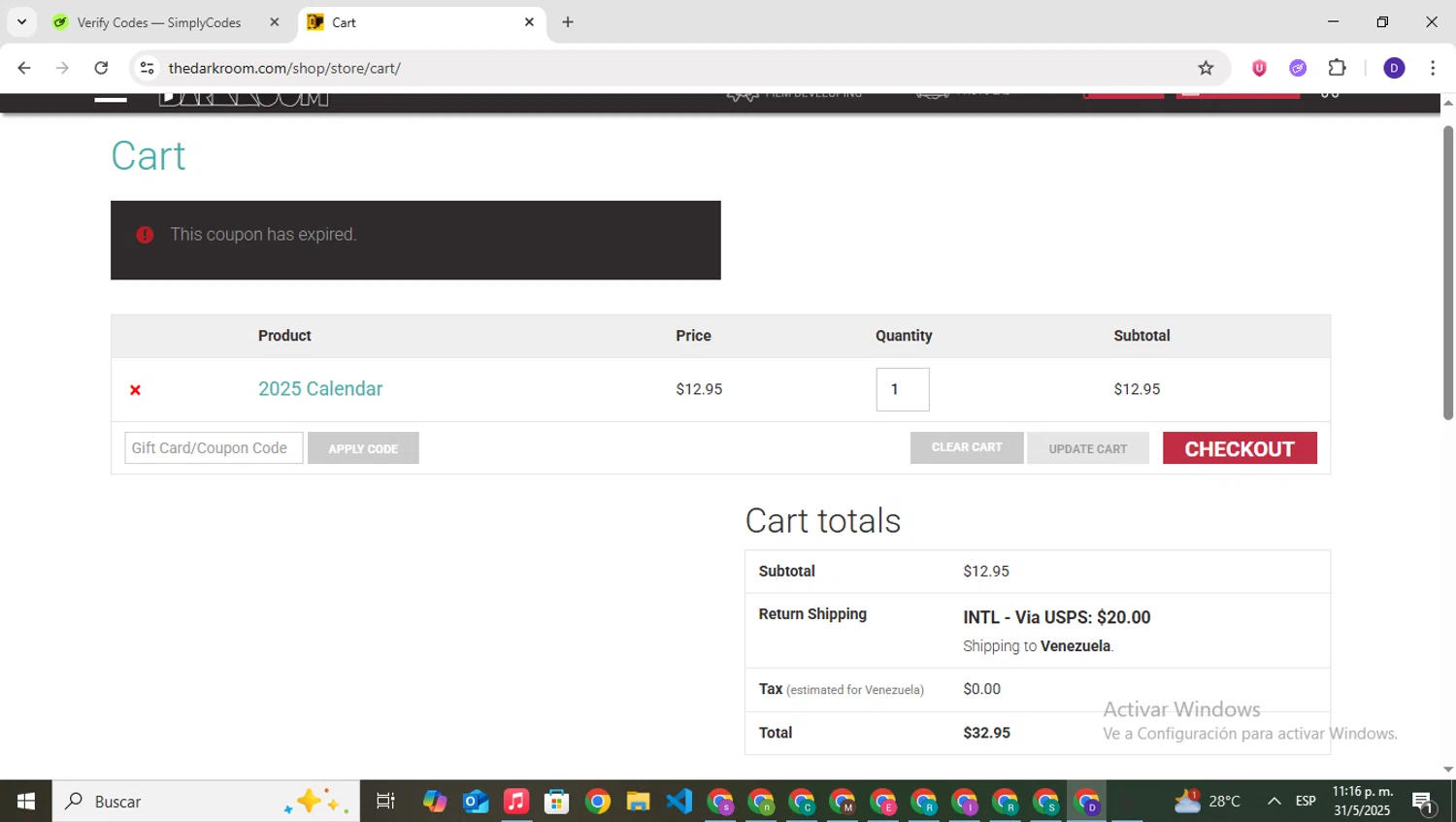Click the scrollbar down arrow

click(1448, 770)
